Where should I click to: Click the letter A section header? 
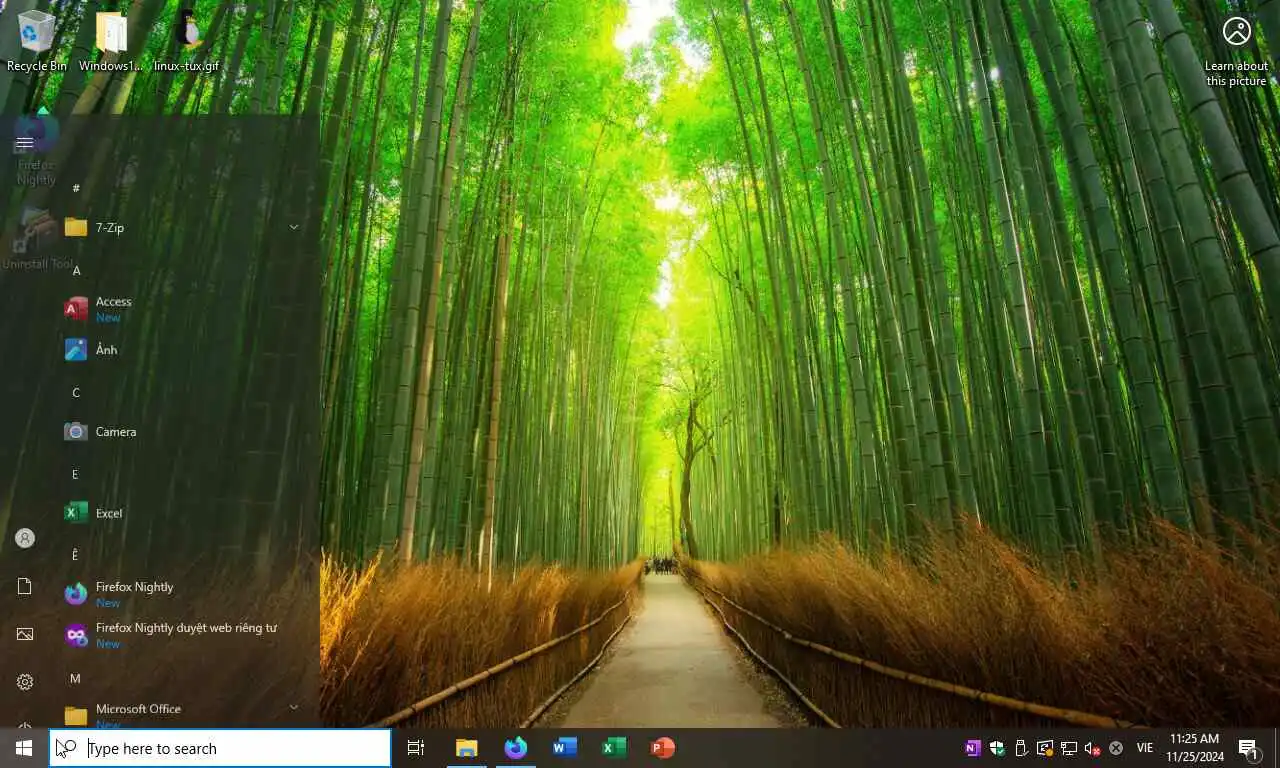tap(76, 270)
